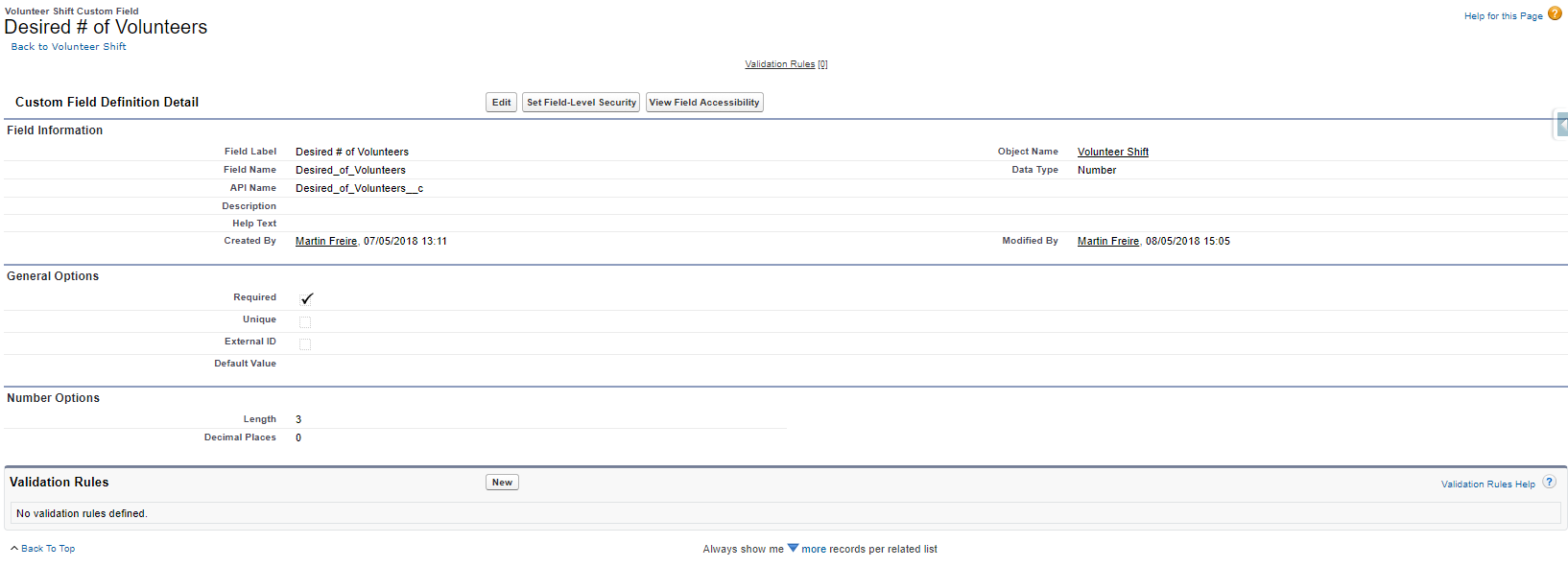The width and height of the screenshot is (1568, 567).
Task: Click the Custom Field Definition Detail heading
Action: coord(107,102)
